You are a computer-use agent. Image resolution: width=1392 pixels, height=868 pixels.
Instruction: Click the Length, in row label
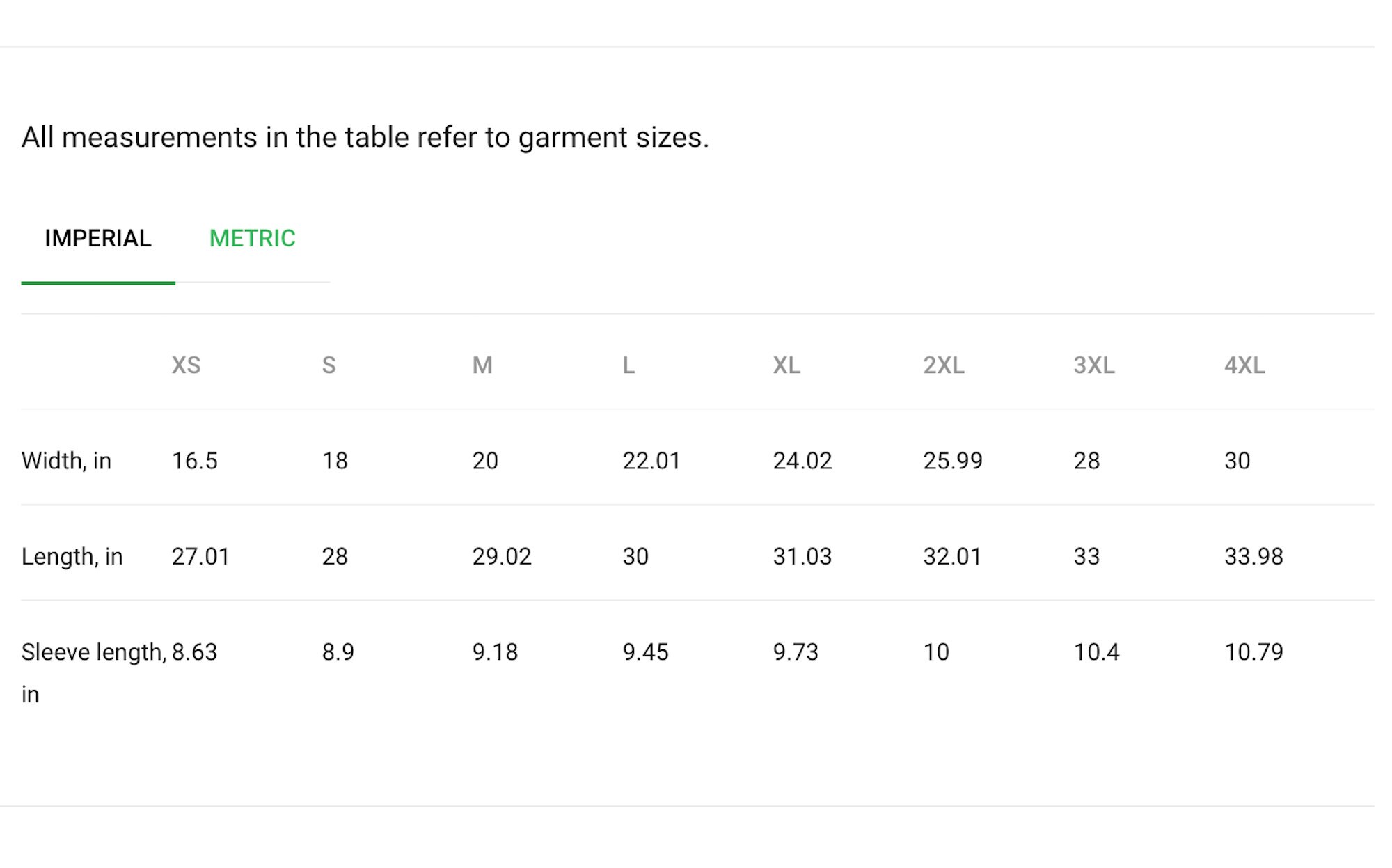(x=72, y=557)
